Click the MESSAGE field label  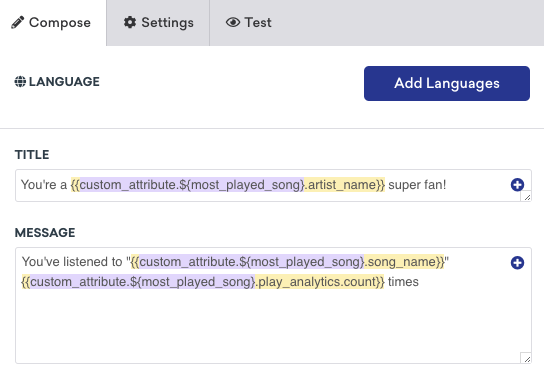point(45,232)
